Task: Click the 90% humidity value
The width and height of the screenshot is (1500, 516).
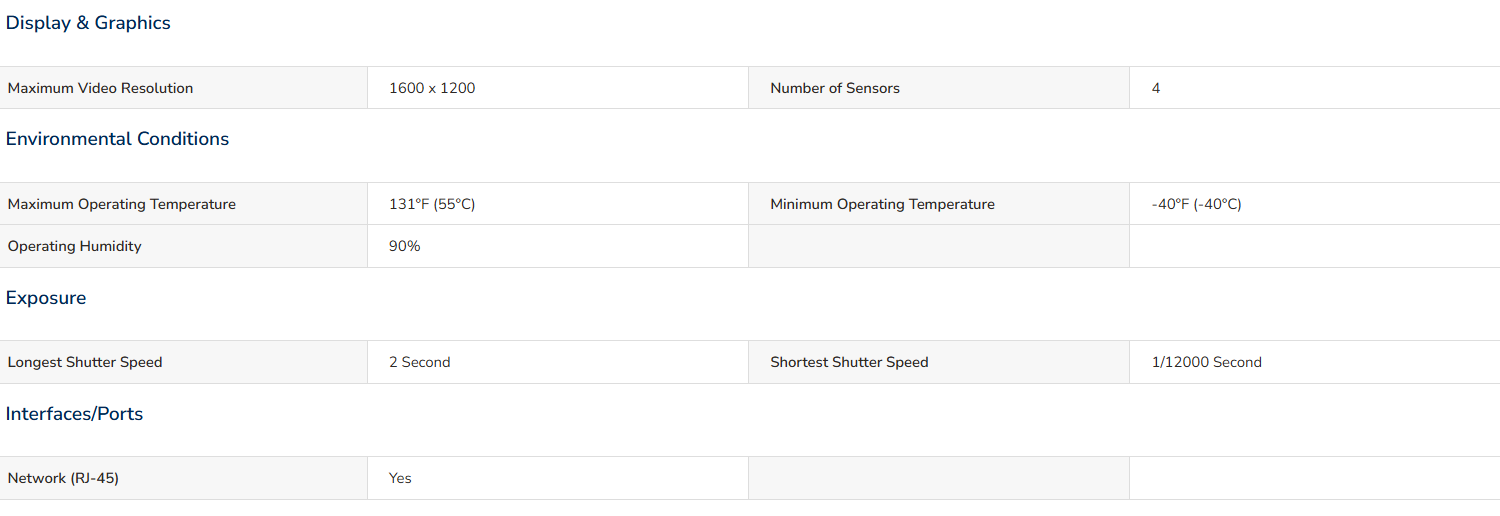Action: [405, 246]
